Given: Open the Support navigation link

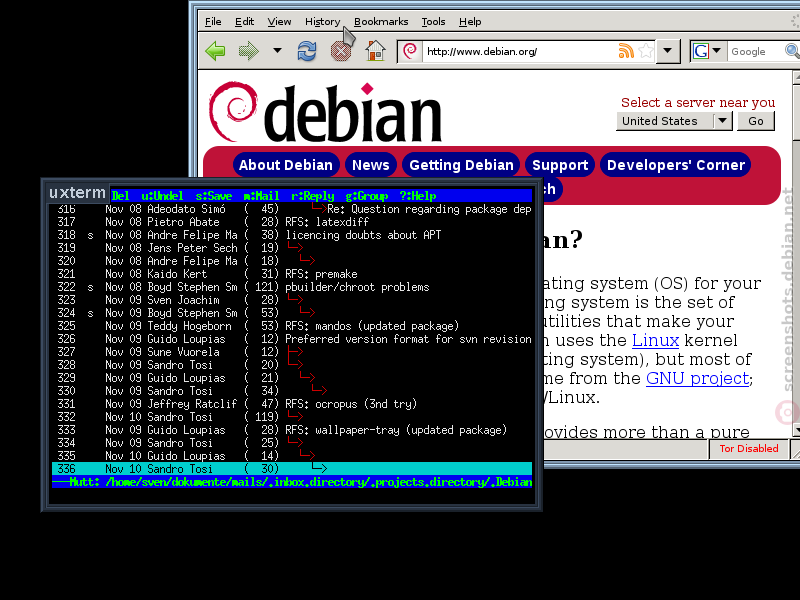Looking at the screenshot, I should (x=560, y=165).
